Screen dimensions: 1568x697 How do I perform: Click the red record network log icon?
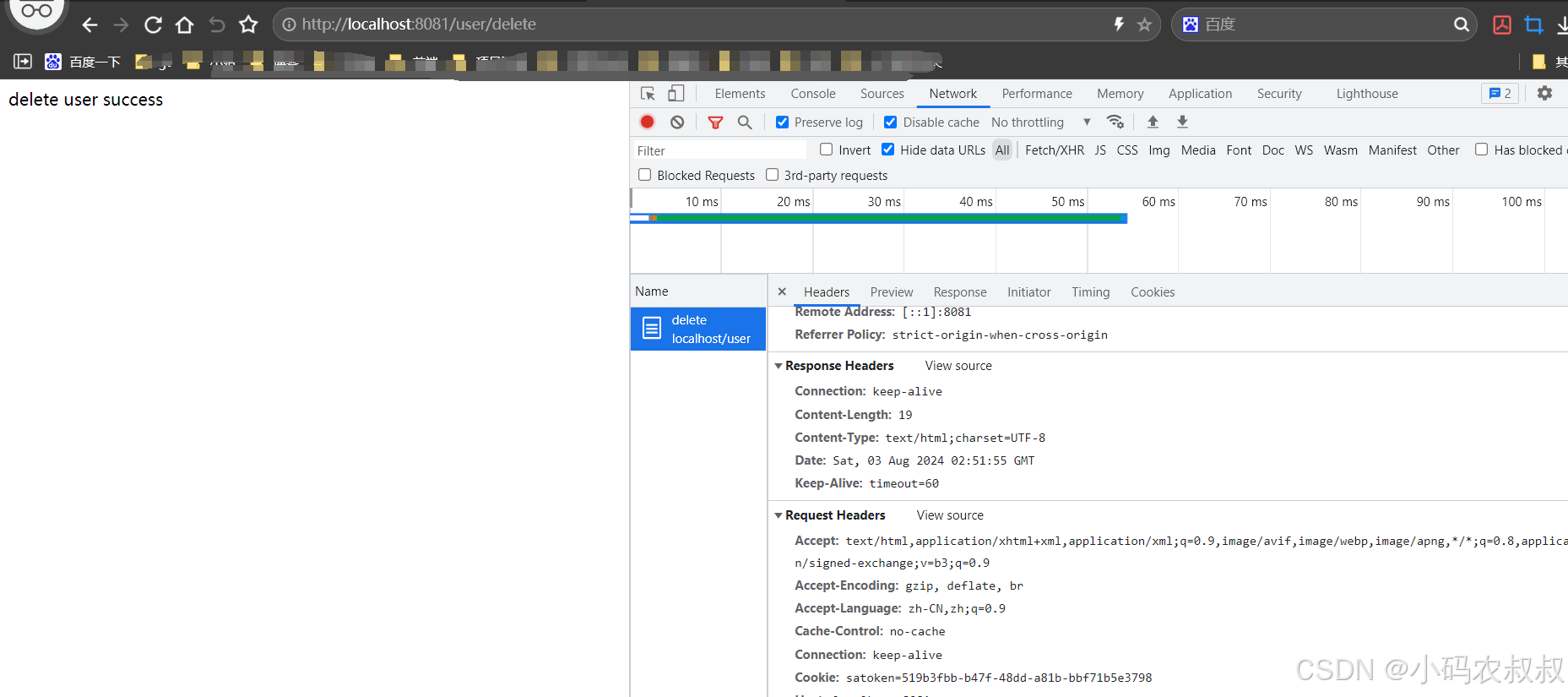click(647, 122)
